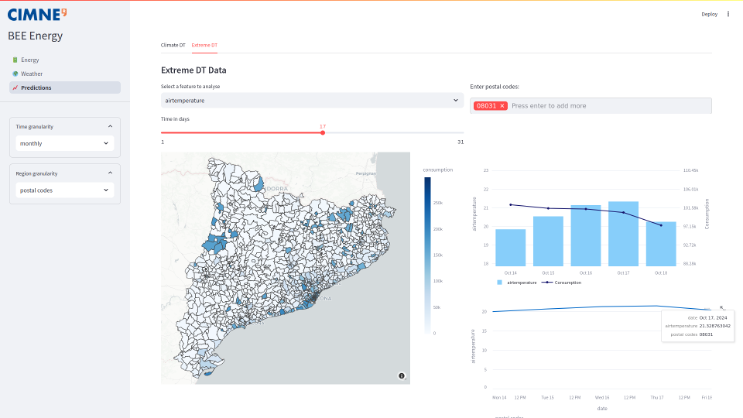This screenshot has height=418, width=743.
Task: Expand the airtemperature feature dropdown
Action: coord(311,100)
